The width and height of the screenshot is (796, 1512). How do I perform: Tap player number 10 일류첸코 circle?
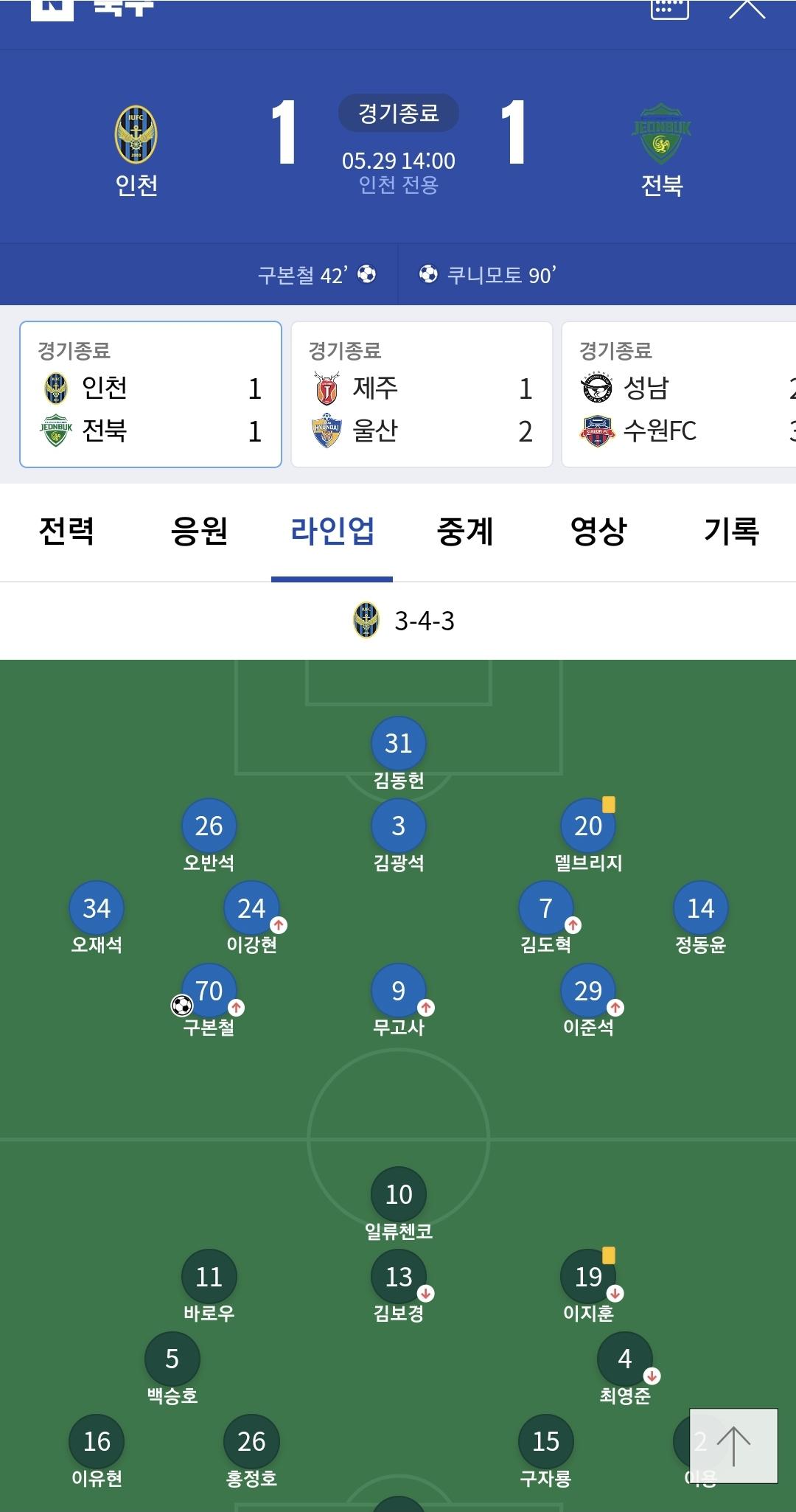[399, 1194]
